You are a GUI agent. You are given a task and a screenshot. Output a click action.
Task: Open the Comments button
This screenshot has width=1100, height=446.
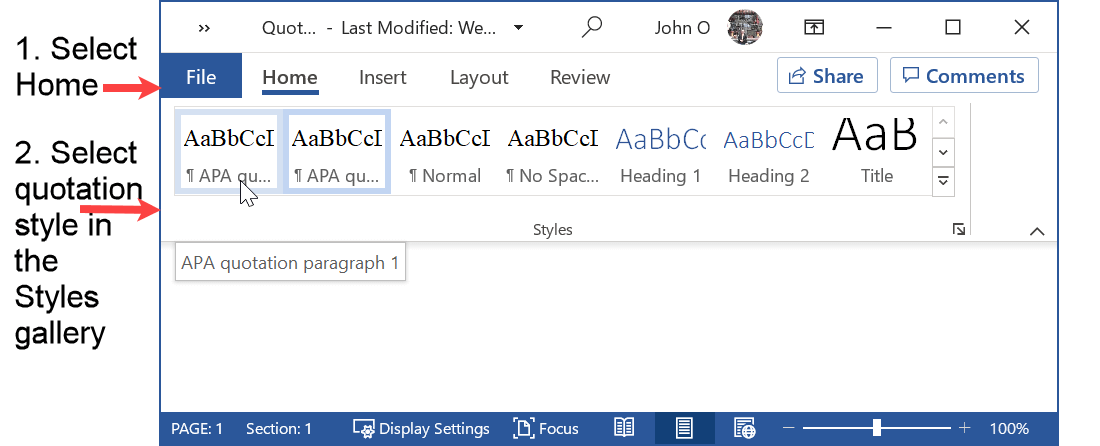coord(964,76)
